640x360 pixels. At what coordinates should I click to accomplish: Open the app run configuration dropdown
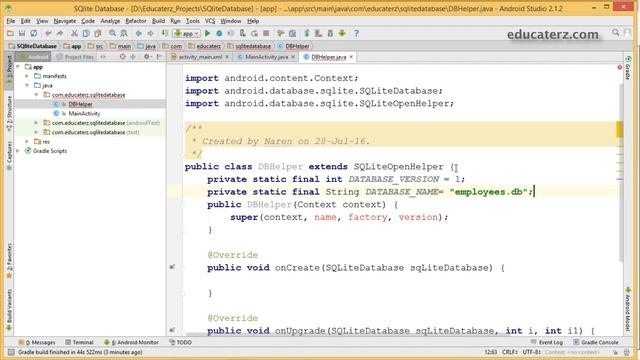click(x=187, y=33)
